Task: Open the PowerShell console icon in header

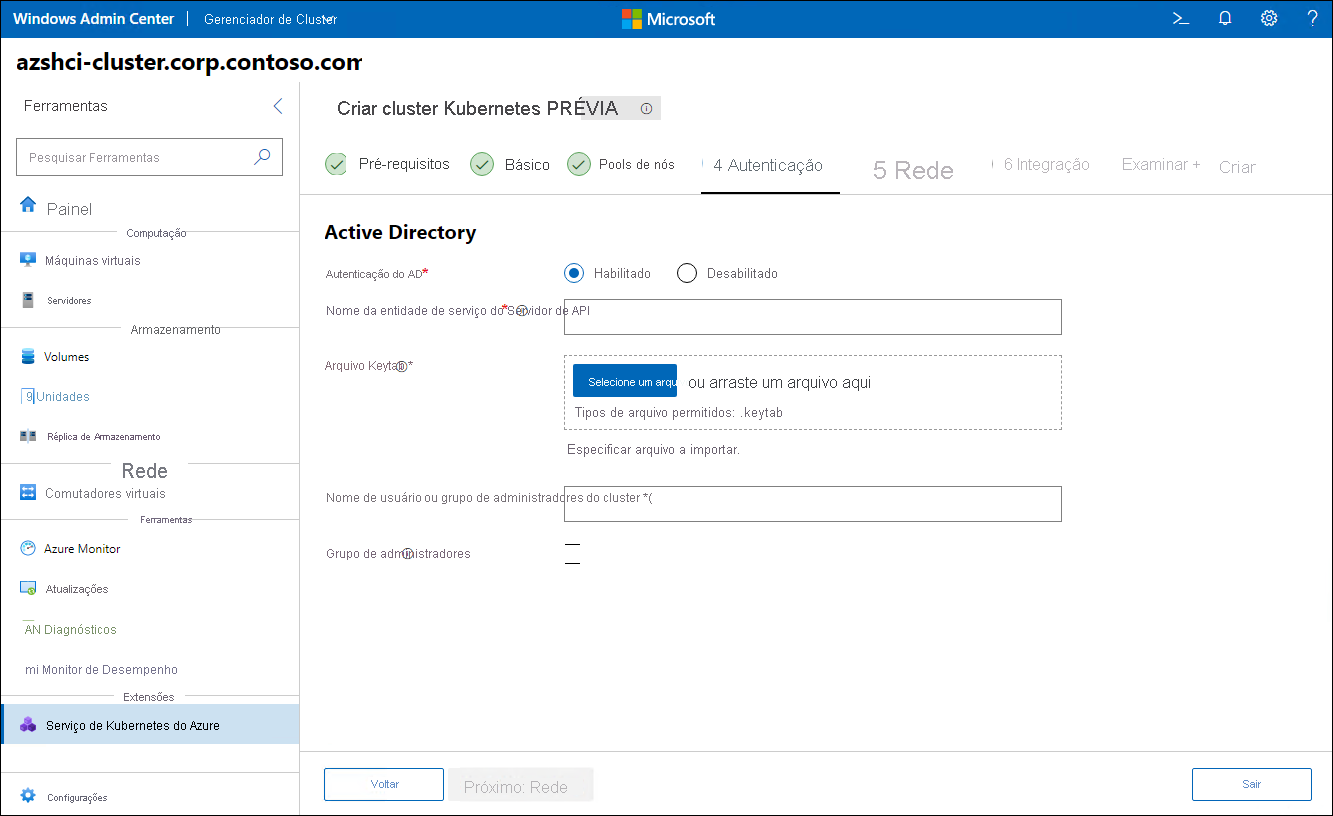Action: 1180,18
